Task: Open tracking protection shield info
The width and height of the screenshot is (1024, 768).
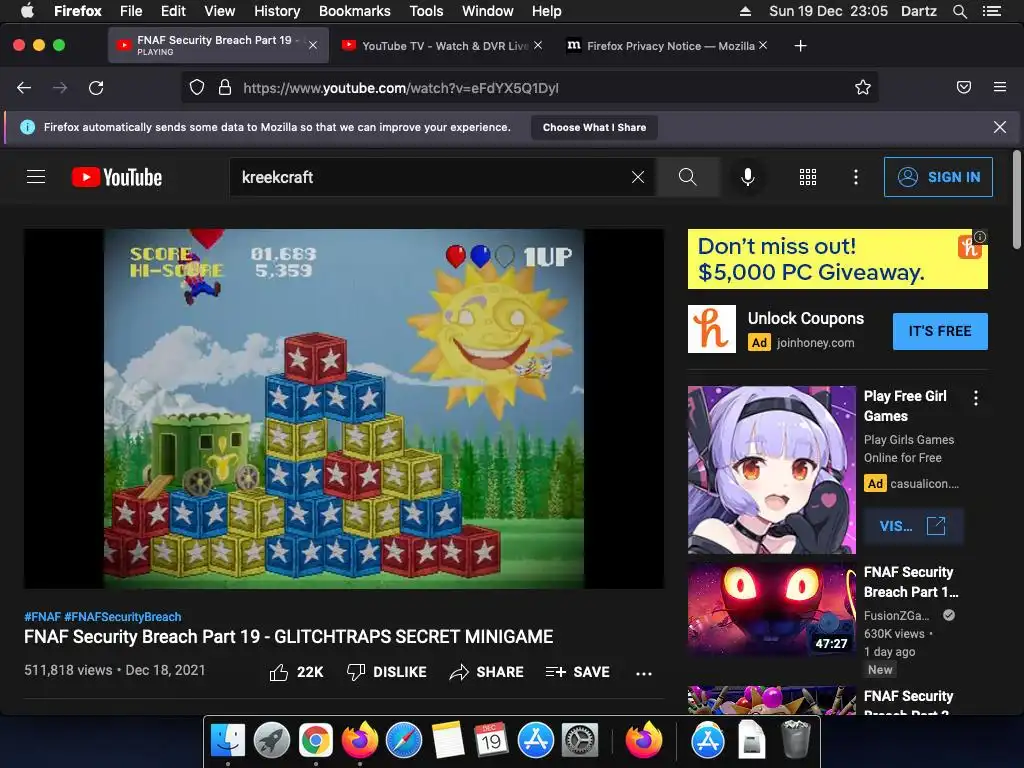Action: pos(197,88)
